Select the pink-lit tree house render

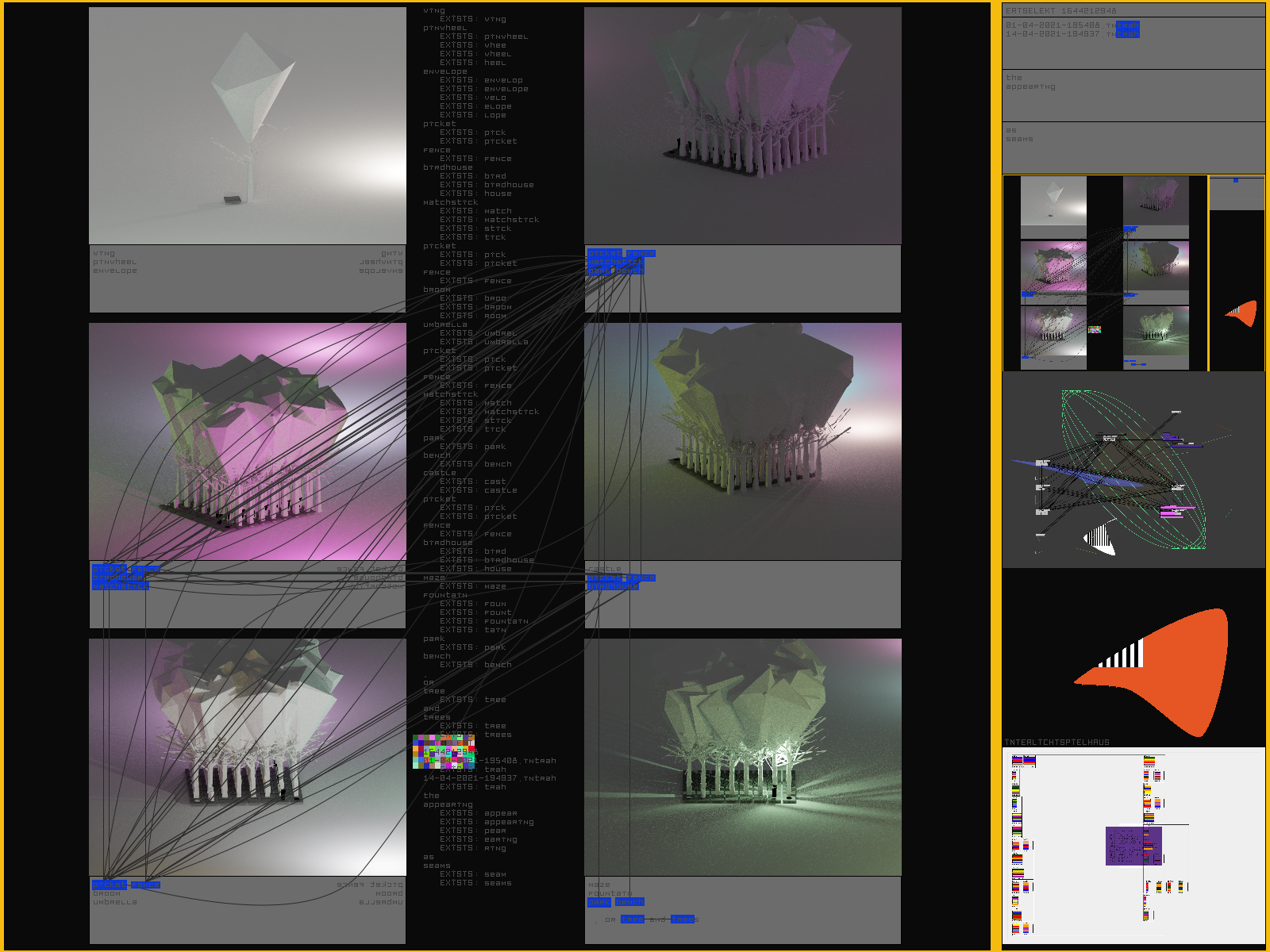coord(248,441)
